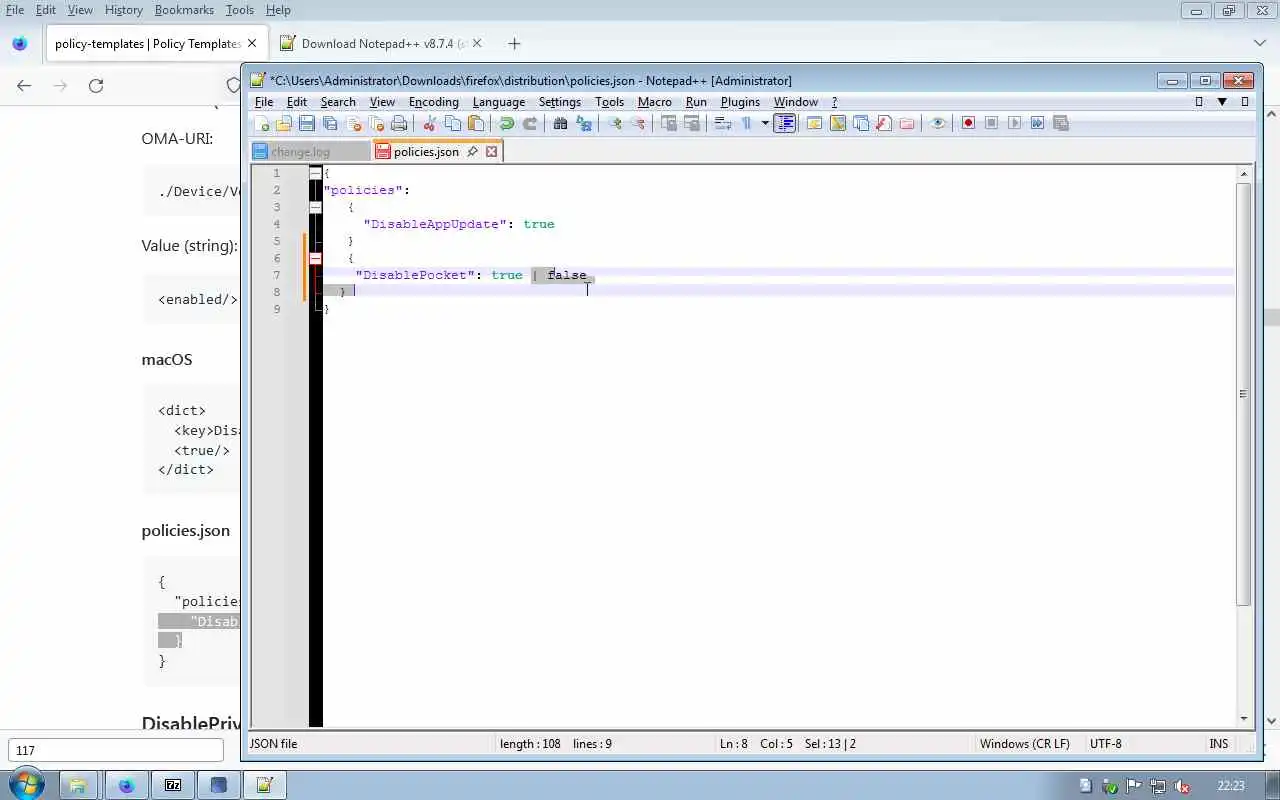Click the 7-Zip taskbar icon
The image size is (1280, 800).
173,785
